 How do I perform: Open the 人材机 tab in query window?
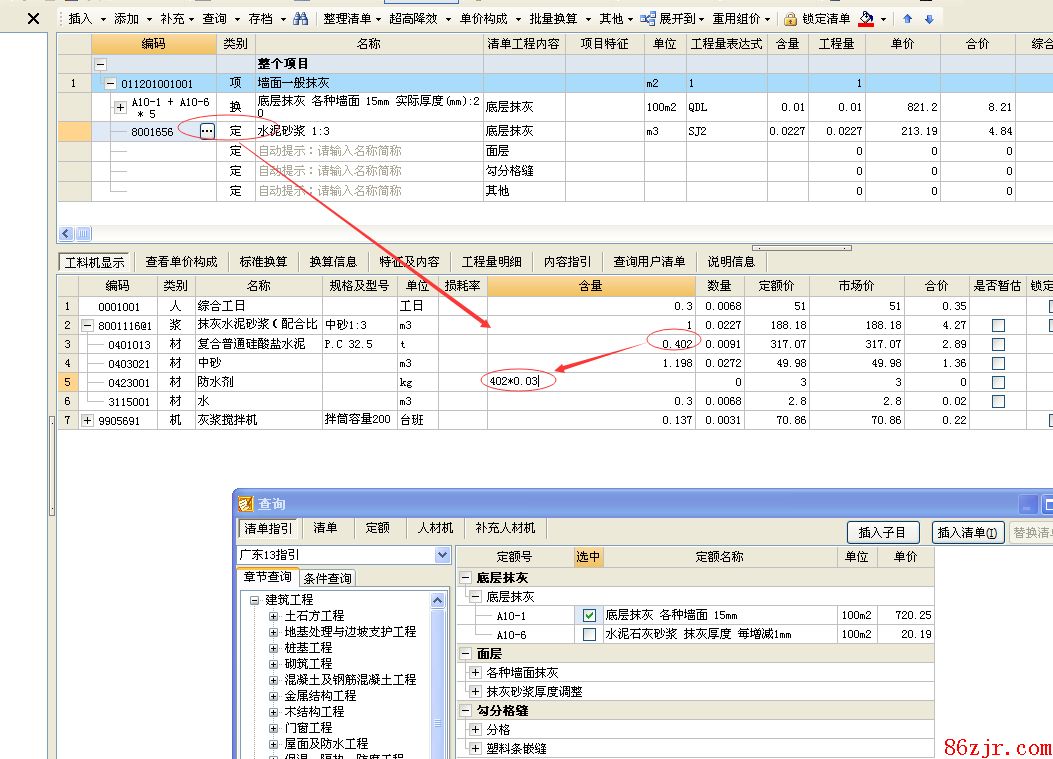[x=435, y=528]
